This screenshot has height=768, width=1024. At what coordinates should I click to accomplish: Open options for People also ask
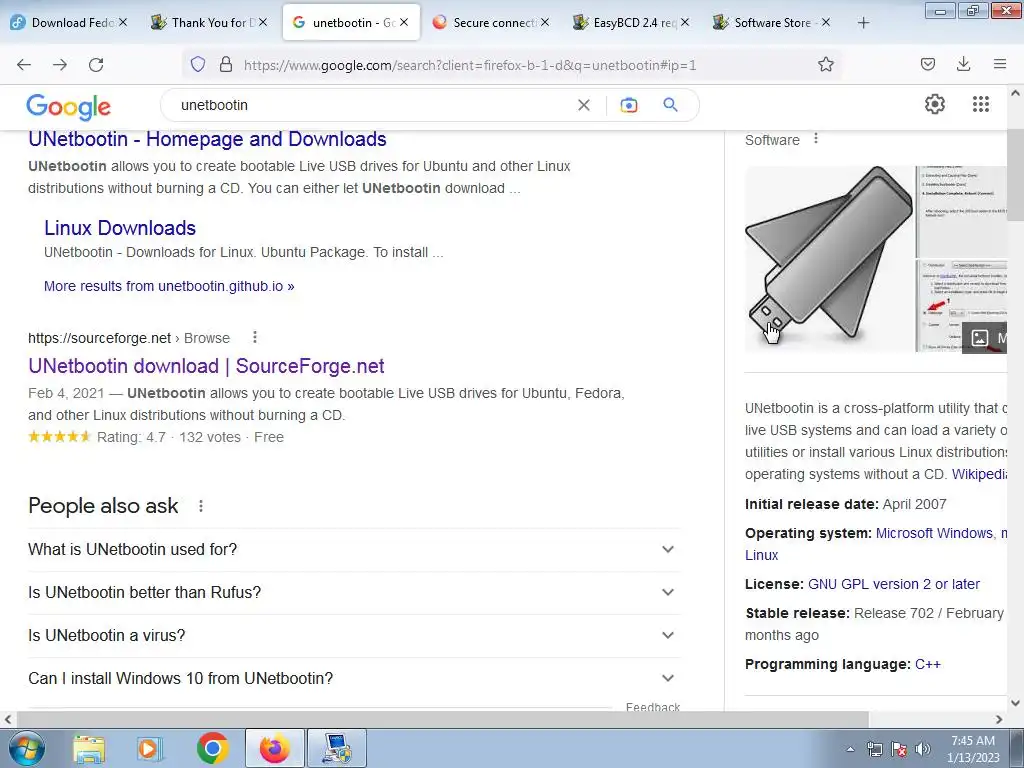point(200,506)
